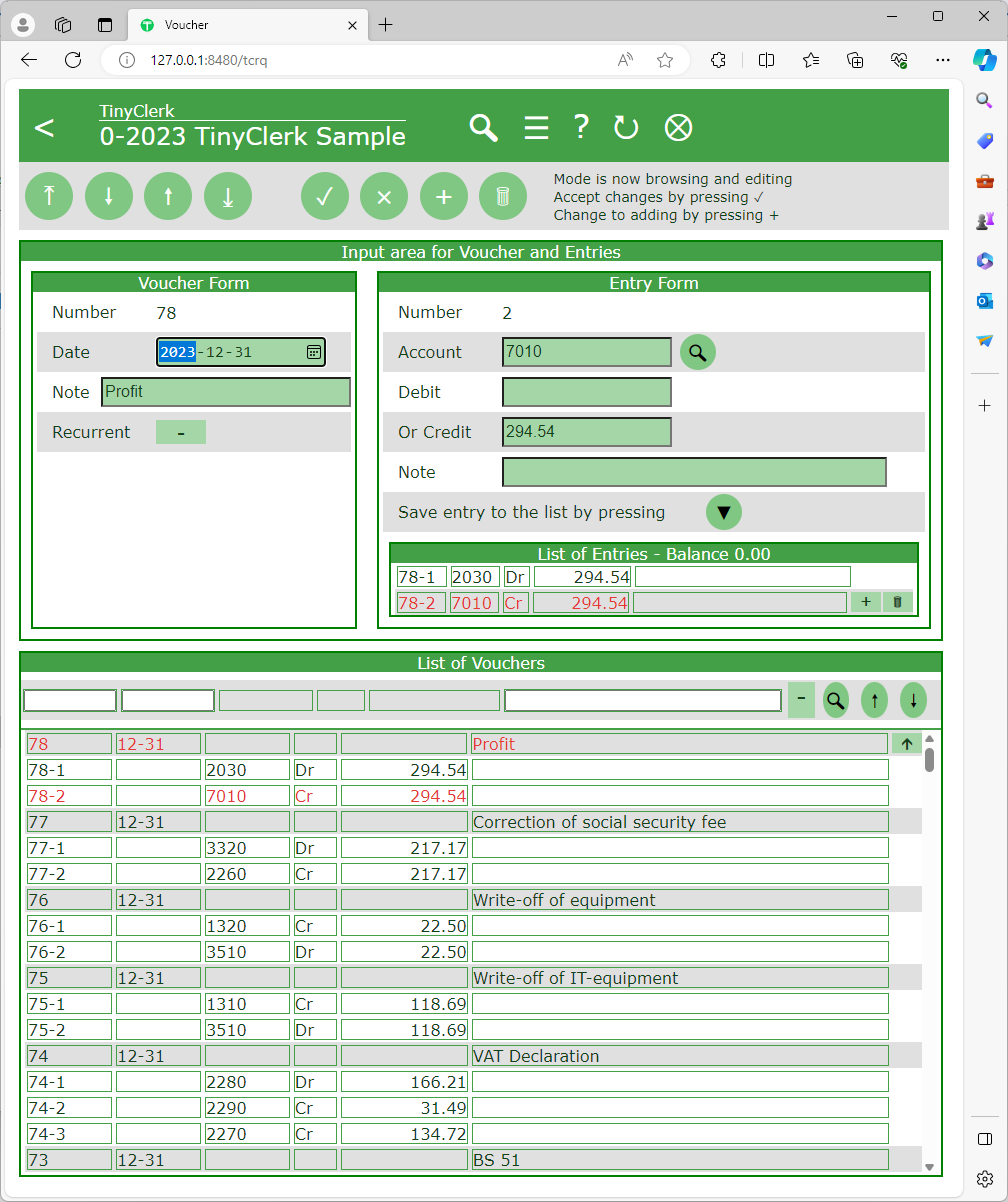The width and height of the screenshot is (1008, 1202).
Task: Delete entry 78-2 with small trash icon
Action: [x=897, y=602]
